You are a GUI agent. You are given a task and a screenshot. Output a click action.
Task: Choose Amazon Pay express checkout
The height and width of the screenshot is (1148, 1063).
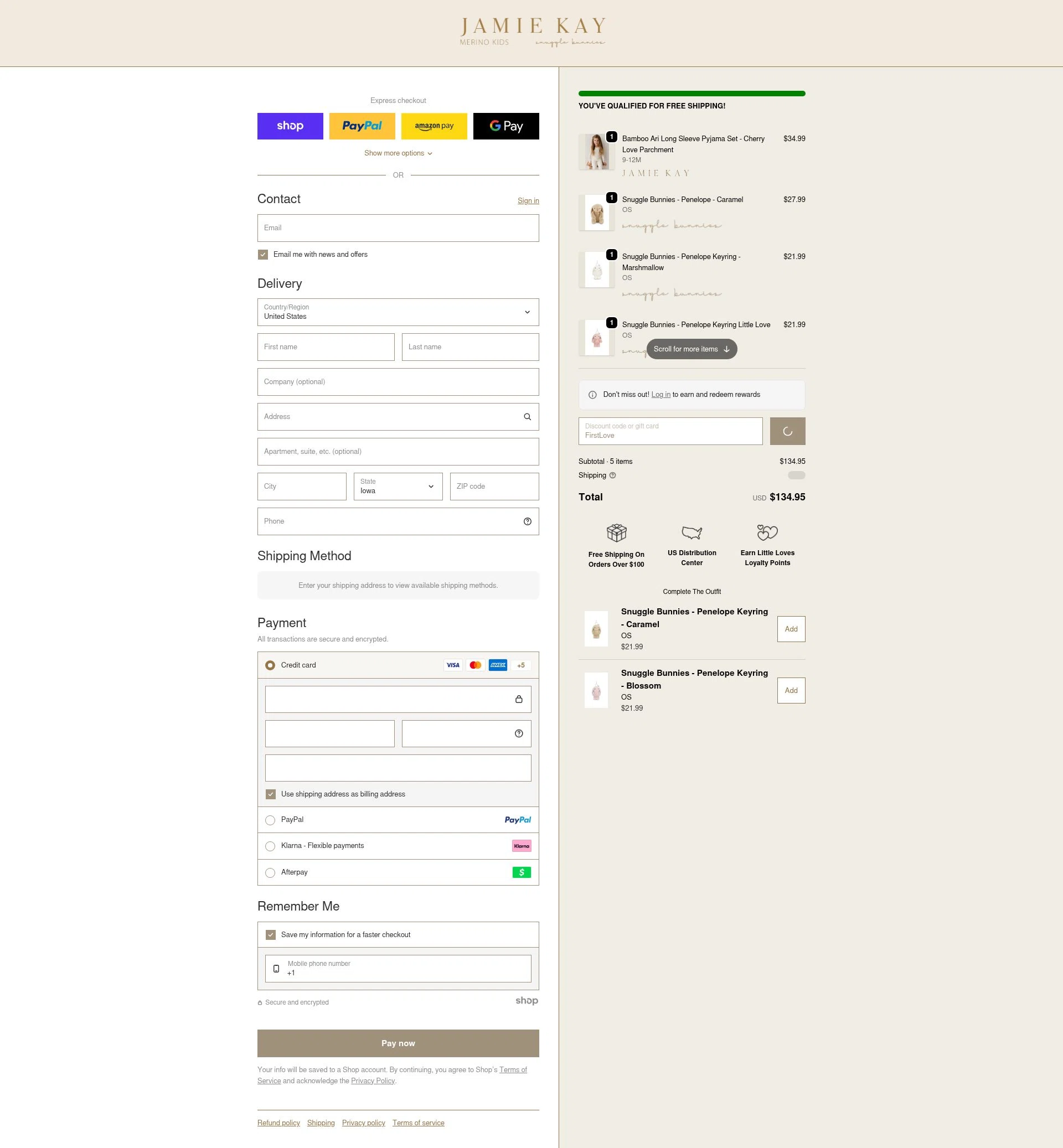coord(434,126)
